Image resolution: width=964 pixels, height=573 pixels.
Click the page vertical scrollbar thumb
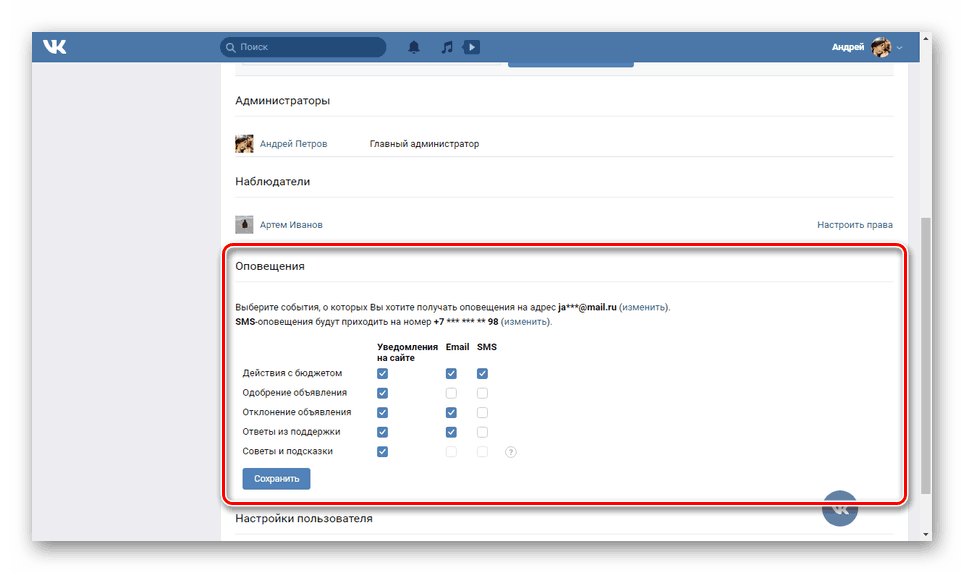click(x=925, y=356)
